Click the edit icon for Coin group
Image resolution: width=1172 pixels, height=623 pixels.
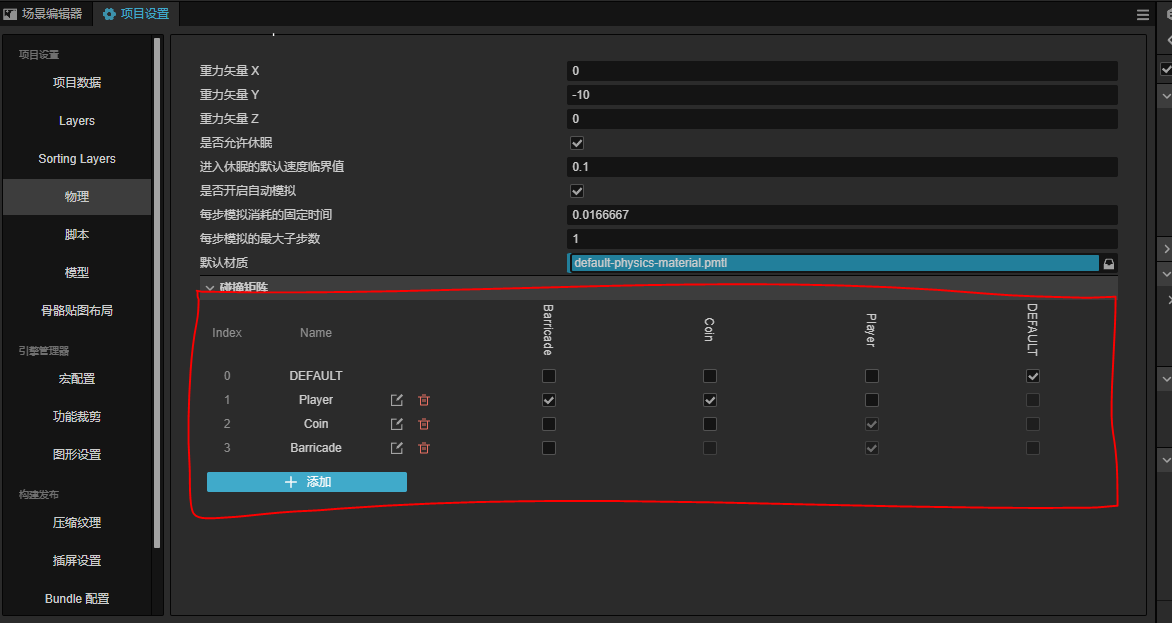397,424
